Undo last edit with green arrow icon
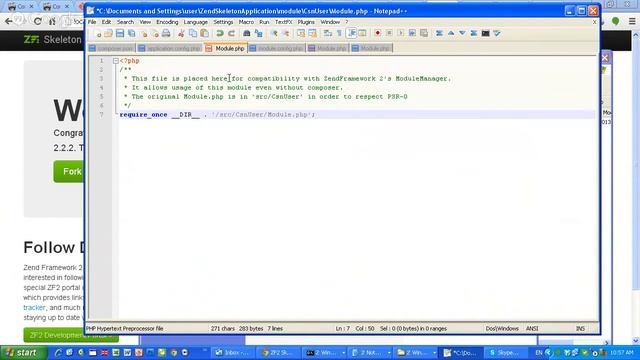 (220, 33)
